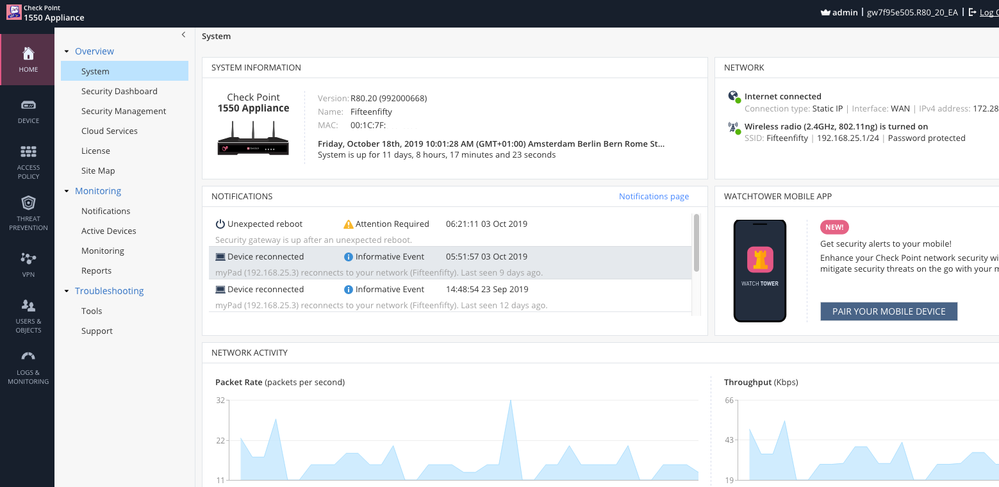This screenshot has width=999, height=487.
Task: Click the laptop icon for 14:48:54 reconnect
Action: coord(220,289)
